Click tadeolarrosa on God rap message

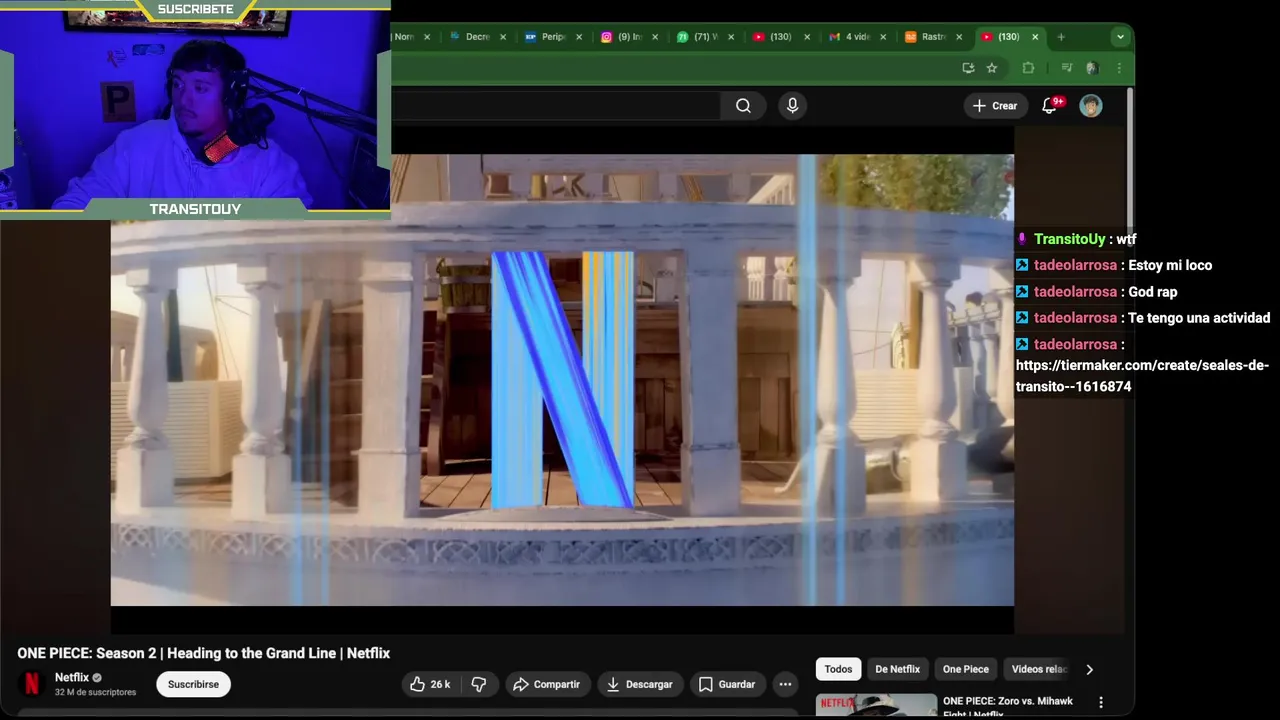point(1075,292)
